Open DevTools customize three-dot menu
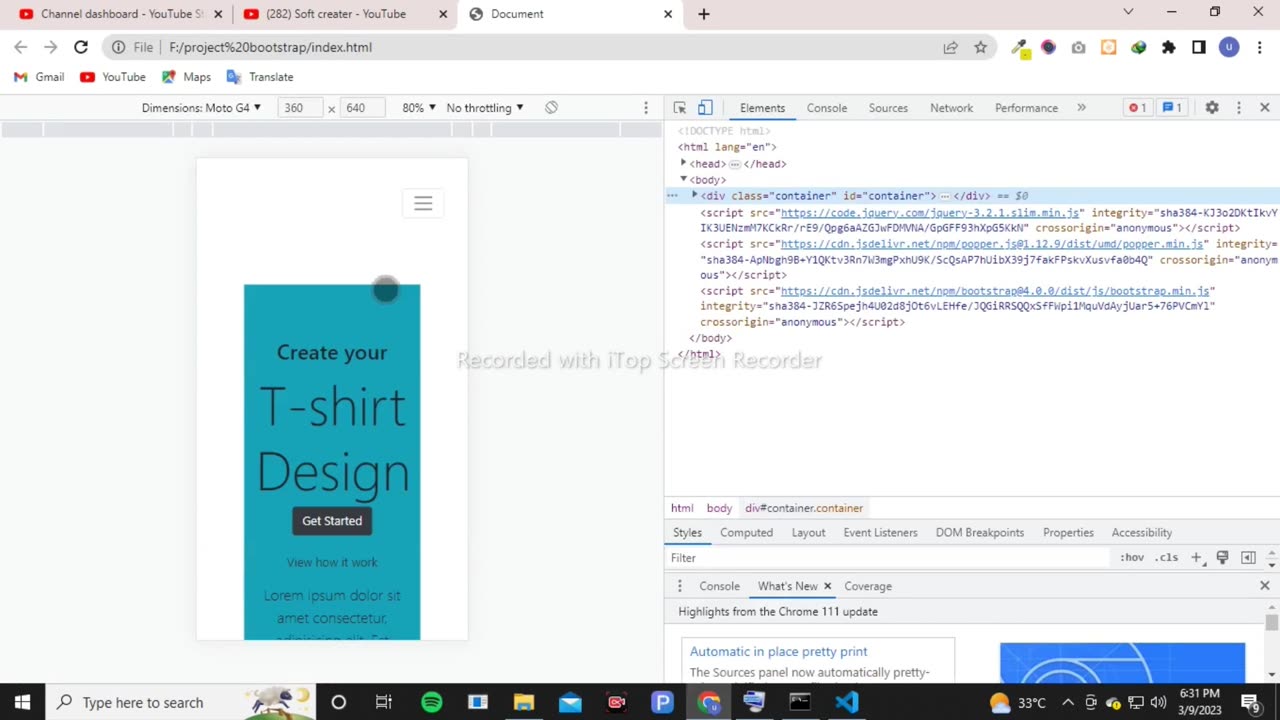 [x=1238, y=108]
